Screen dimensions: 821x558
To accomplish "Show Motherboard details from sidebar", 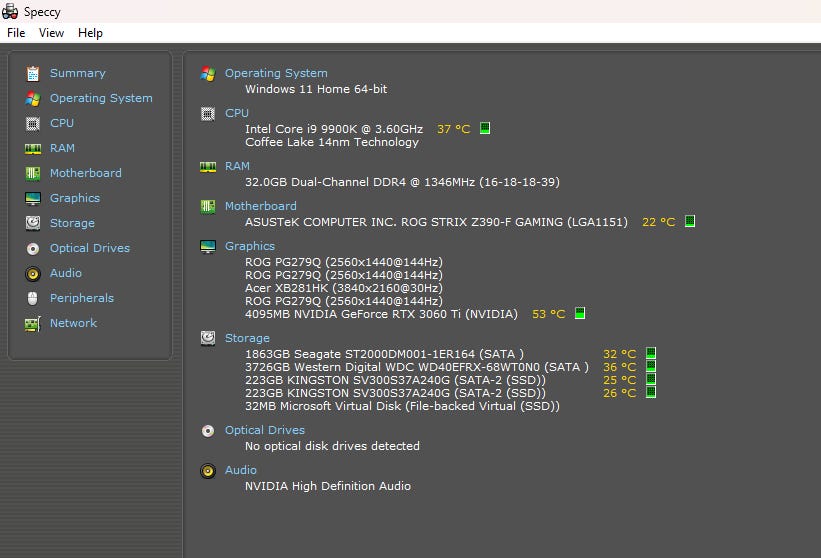I will point(85,173).
